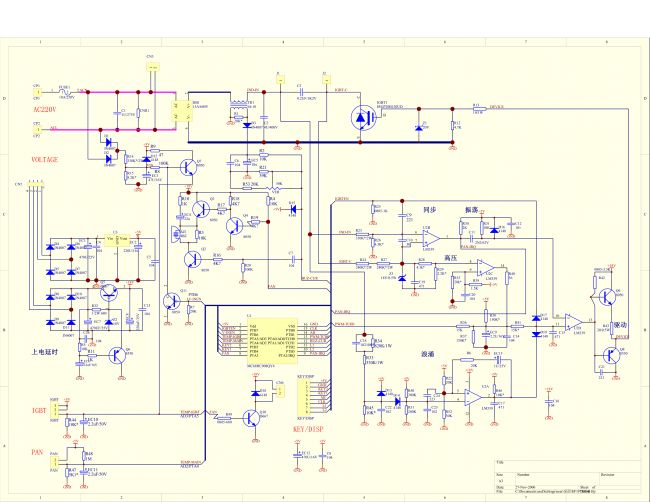Select the buzzer speaker symbol
650x502 pixels.
pos(176,234)
